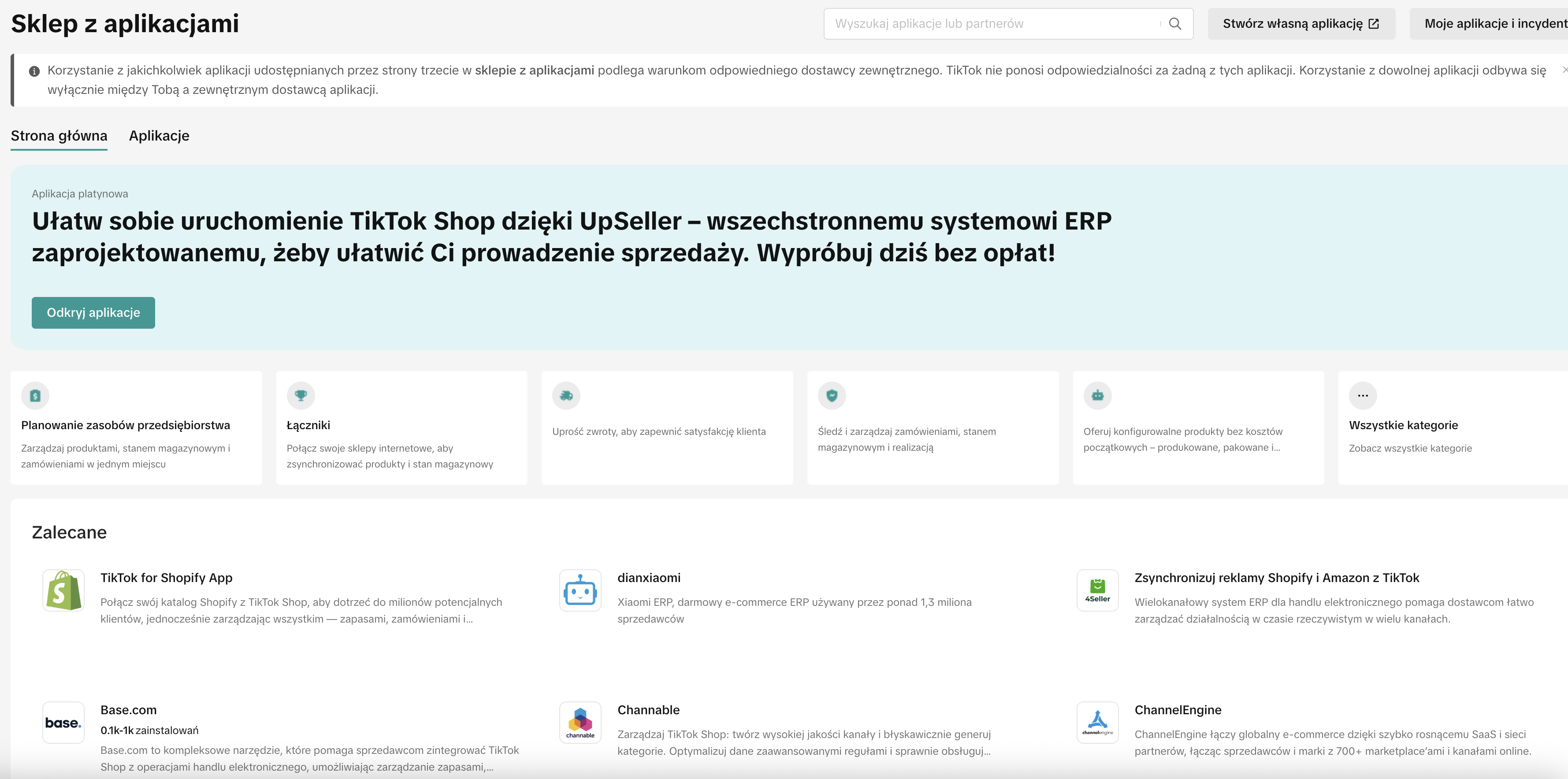Image resolution: width=1568 pixels, height=779 pixels.
Task: Open the Wszystkie kategorie card
Action: click(1453, 428)
